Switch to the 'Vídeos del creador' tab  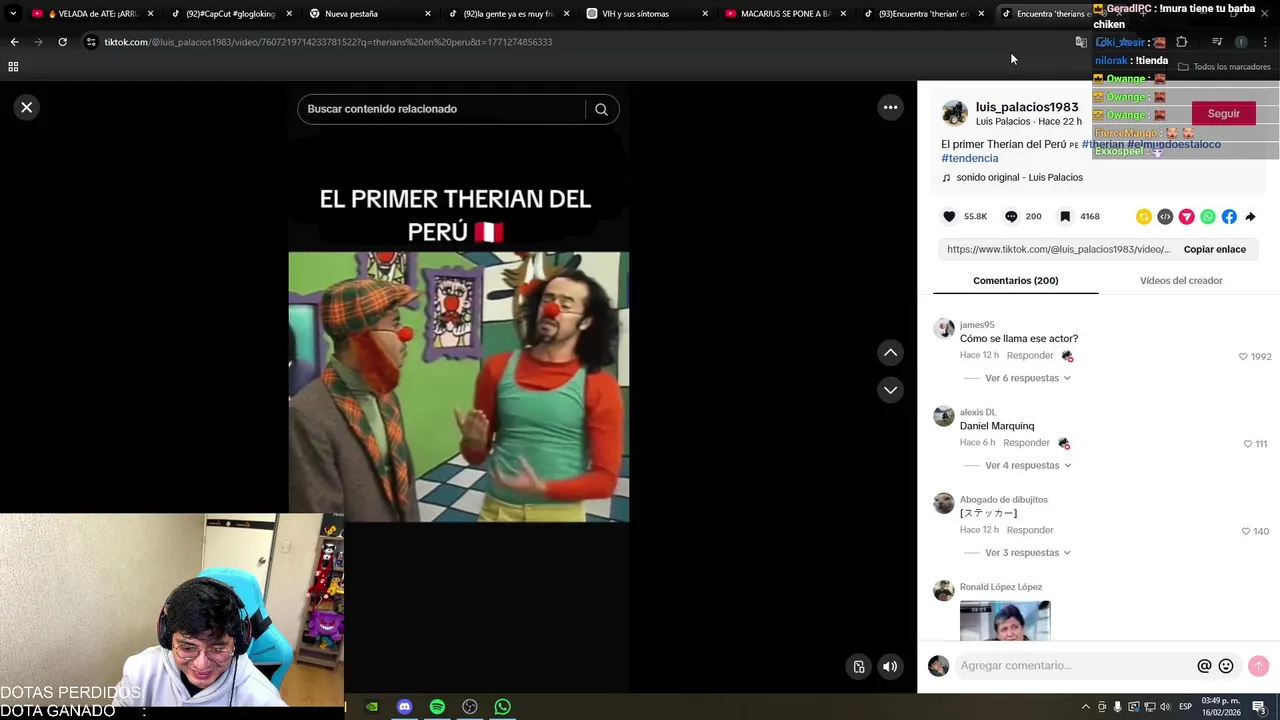(1181, 281)
